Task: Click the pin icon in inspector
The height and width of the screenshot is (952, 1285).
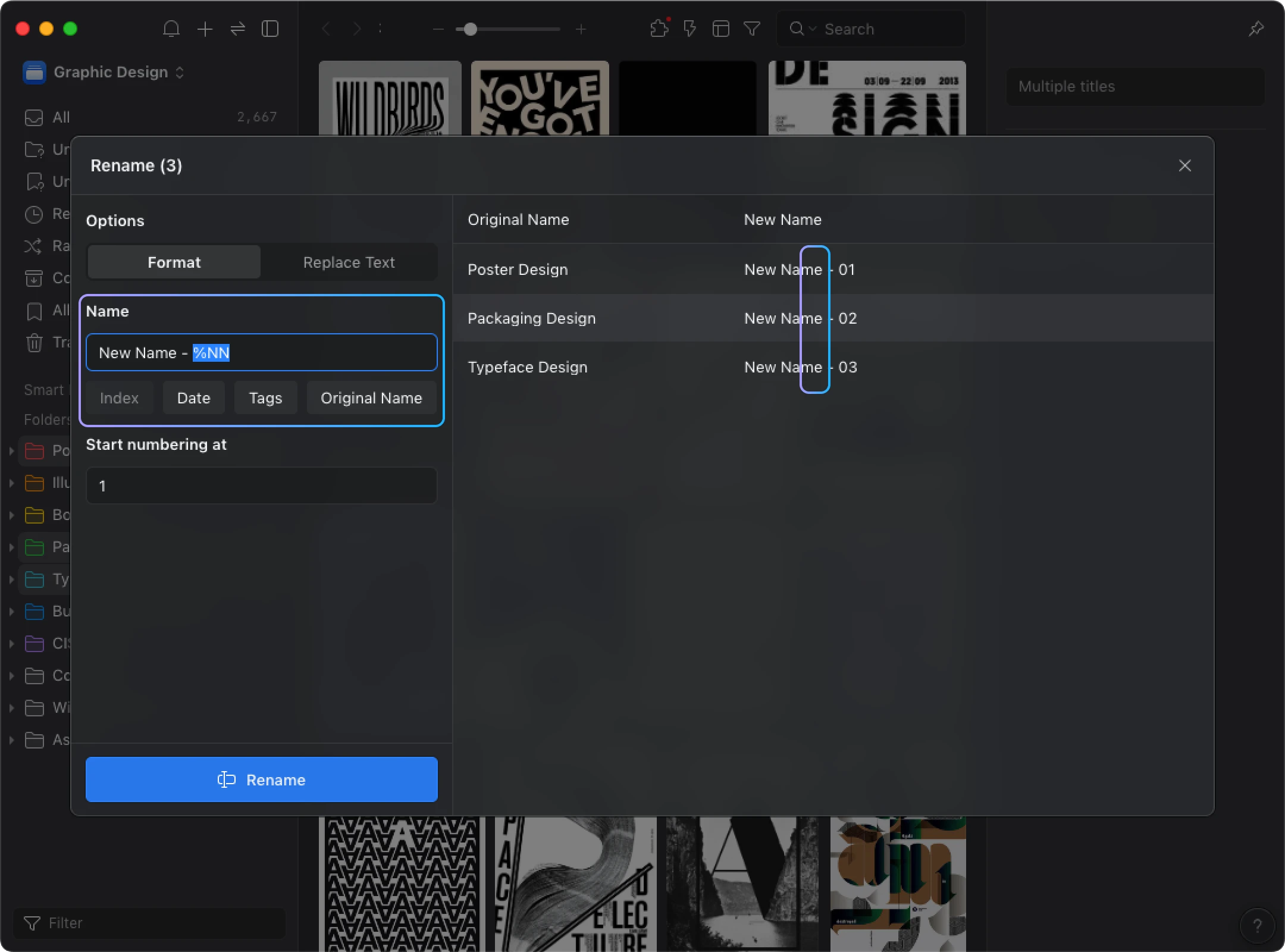Action: [x=1256, y=29]
